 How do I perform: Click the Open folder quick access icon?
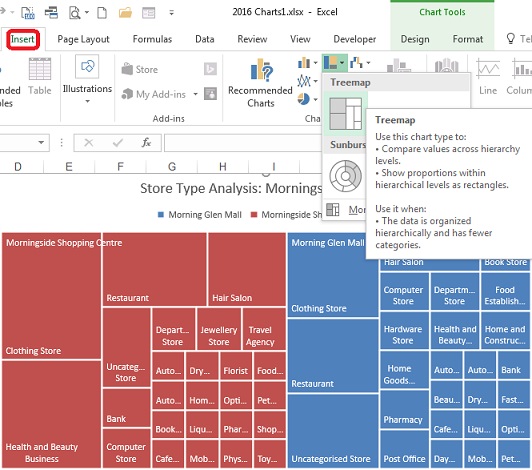pos(125,13)
